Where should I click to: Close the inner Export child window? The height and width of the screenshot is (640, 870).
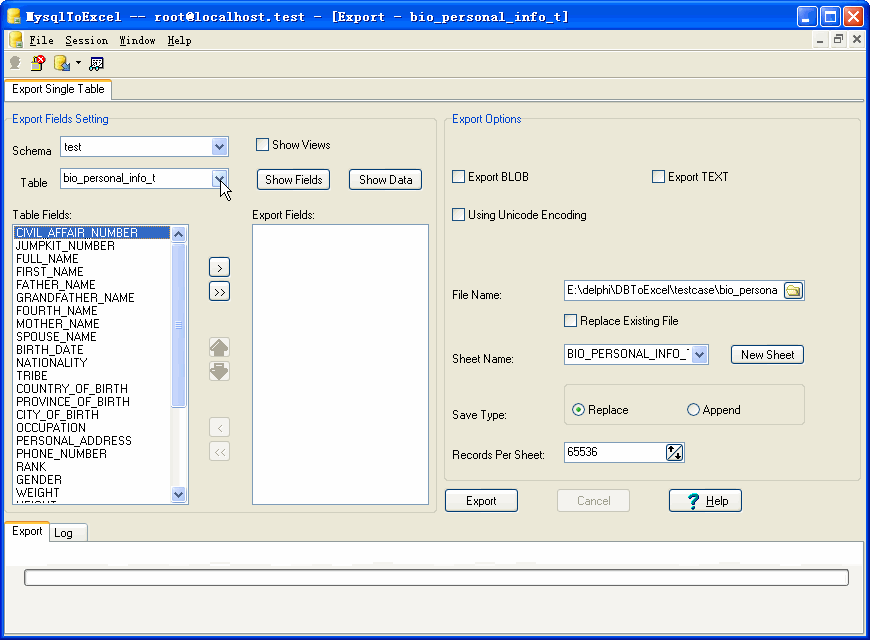coord(857,39)
